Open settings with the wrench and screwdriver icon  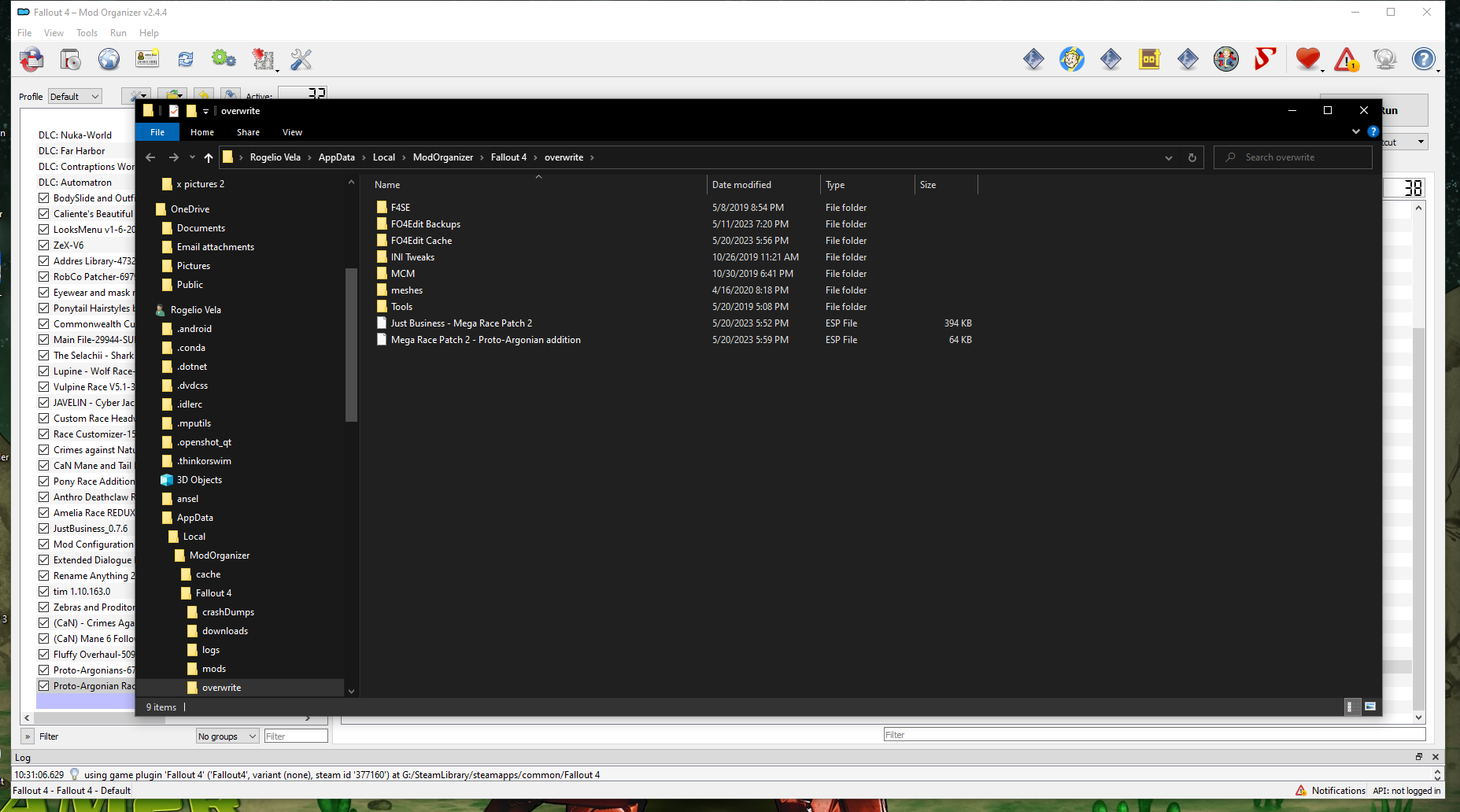(301, 59)
